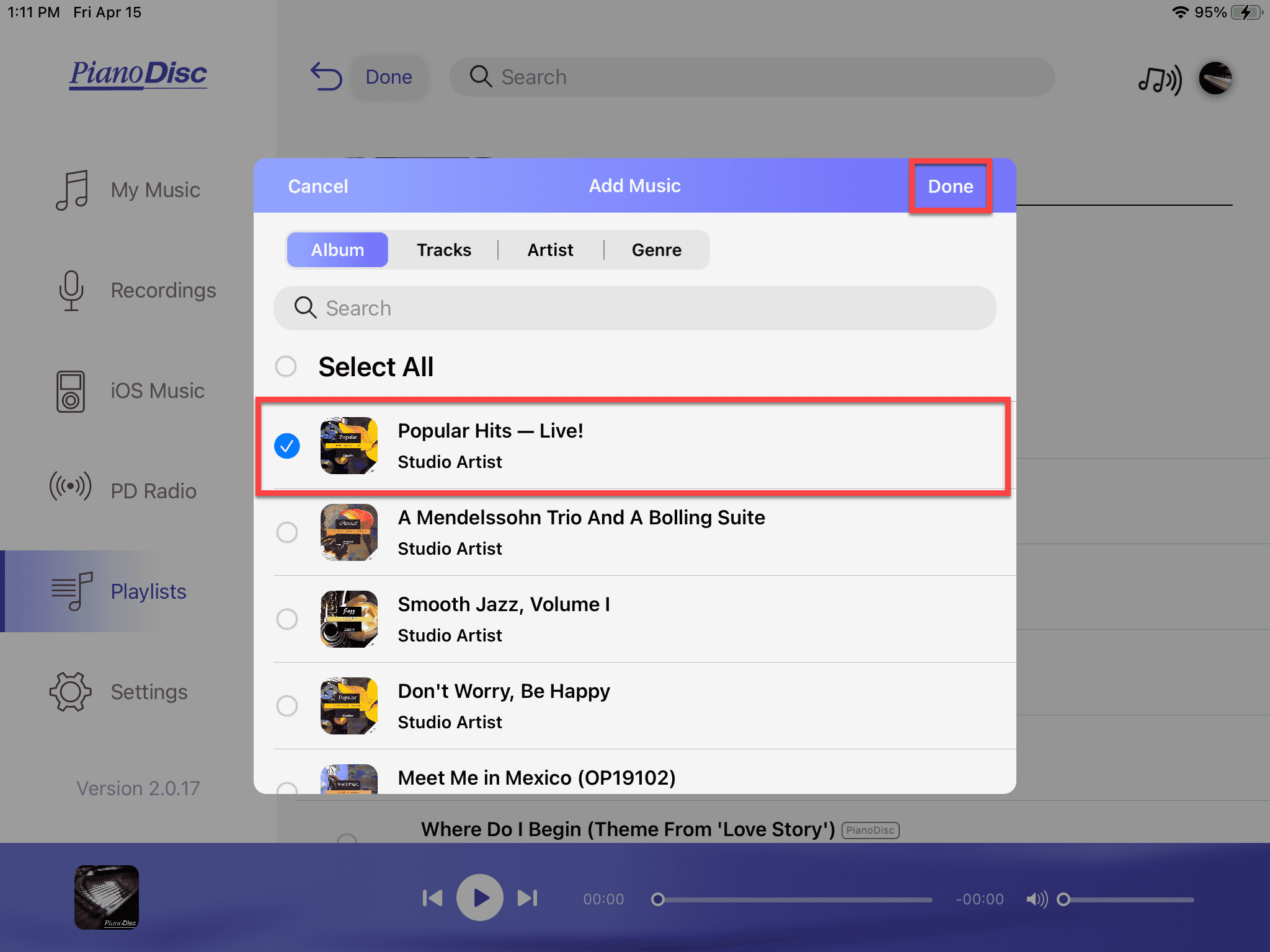Go to the previous track

pyautogui.click(x=432, y=897)
